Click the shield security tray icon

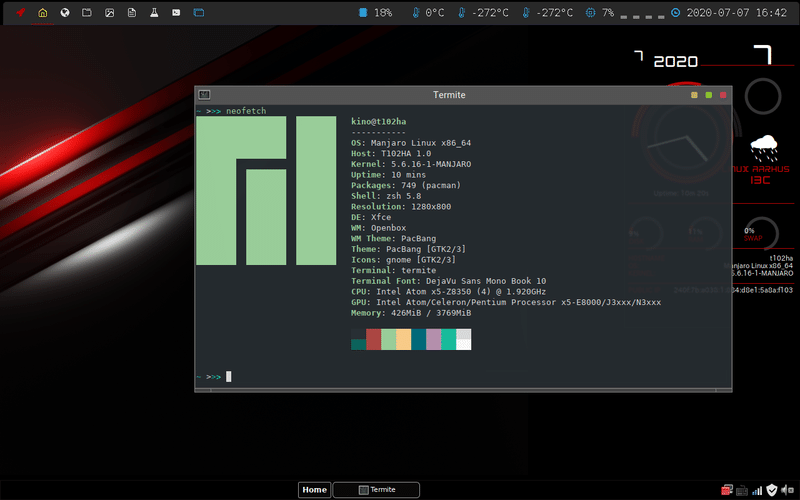(772, 490)
